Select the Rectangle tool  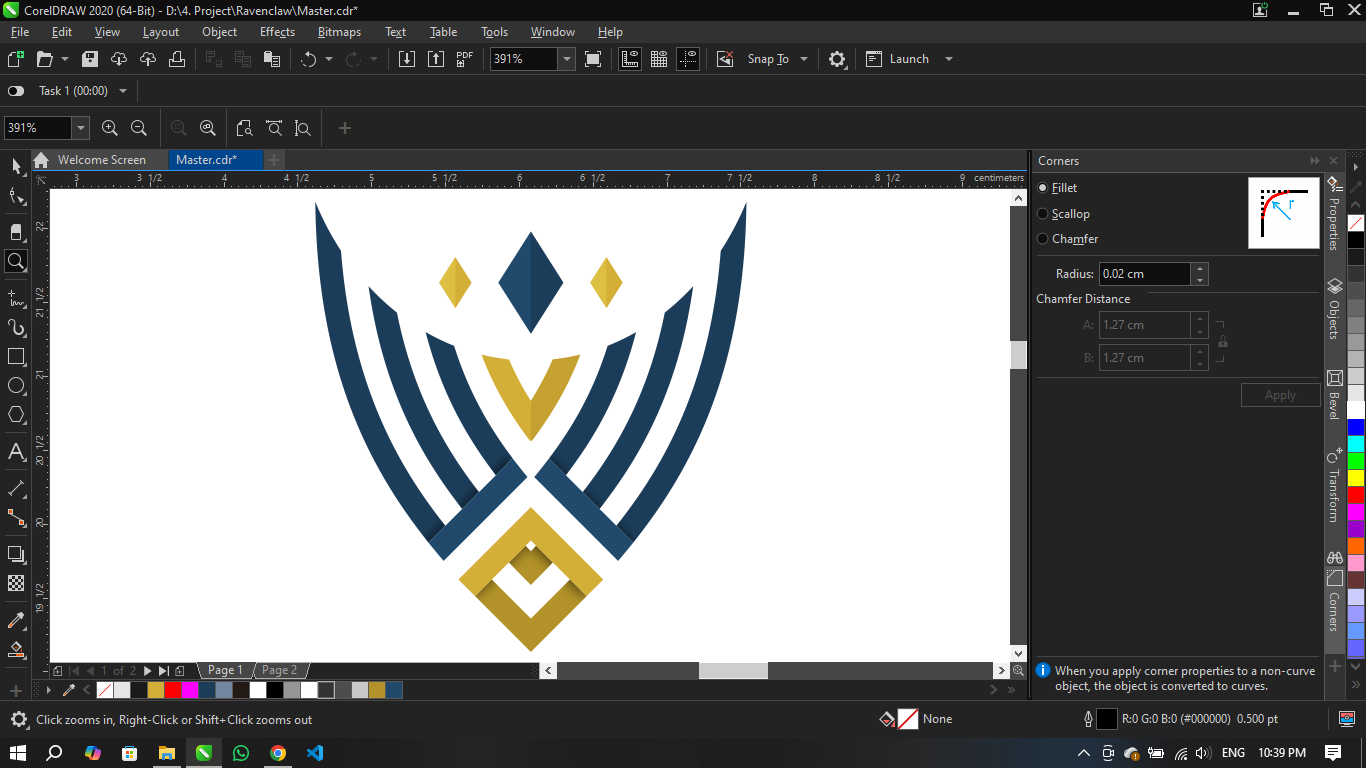pyautogui.click(x=16, y=357)
